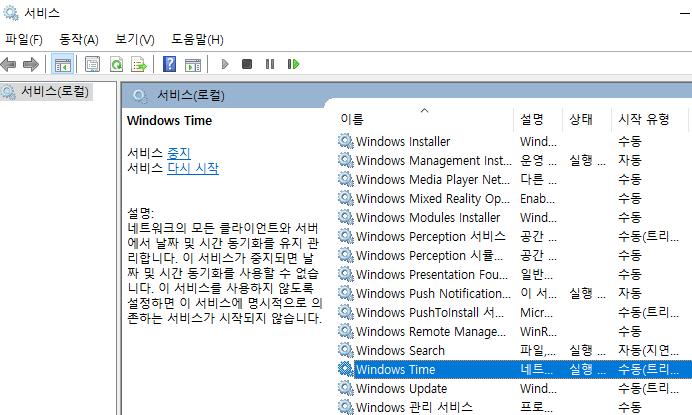Select the highlighted Windows Time service

click(515, 370)
